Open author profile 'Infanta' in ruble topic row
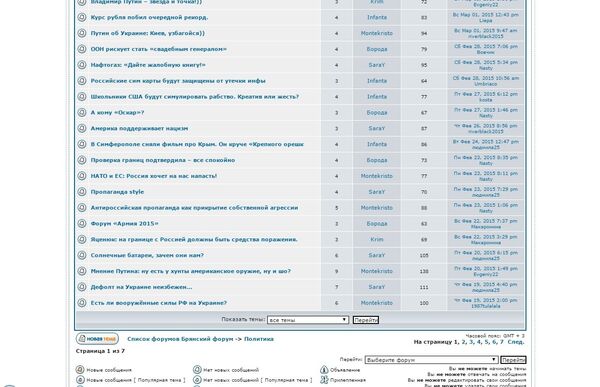600x387 pixels. point(377,18)
